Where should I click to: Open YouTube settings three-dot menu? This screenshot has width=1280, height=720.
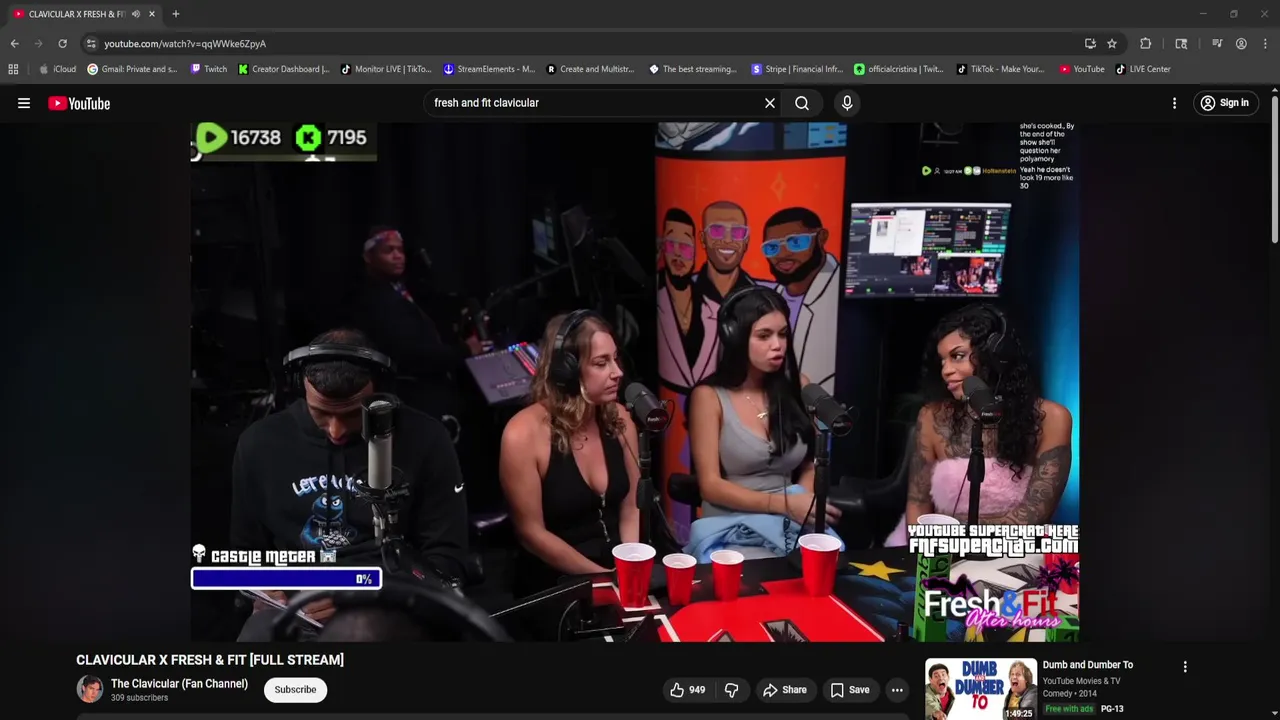(x=1174, y=103)
